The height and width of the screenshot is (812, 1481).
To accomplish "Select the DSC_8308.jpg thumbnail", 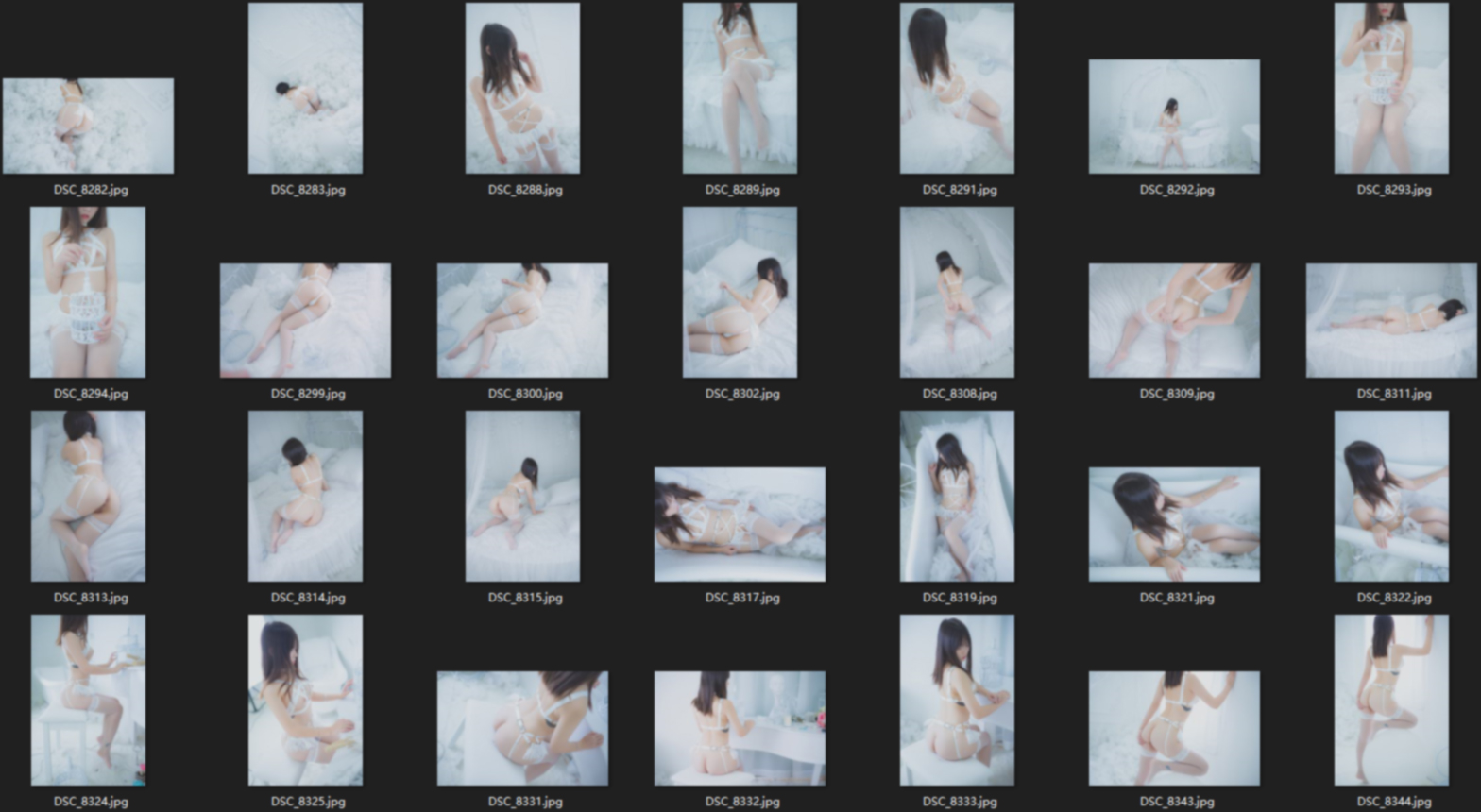I will click(x=957, y=292).
